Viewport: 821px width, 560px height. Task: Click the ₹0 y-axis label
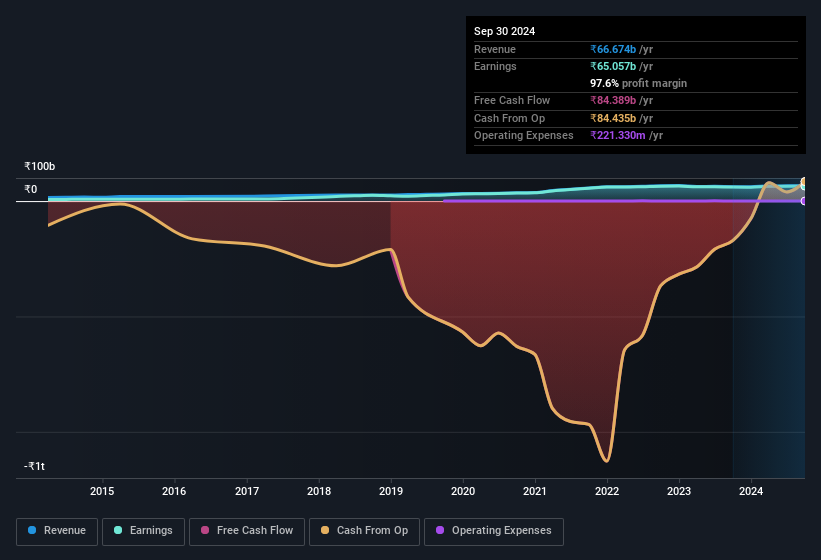tap(30, 189)
